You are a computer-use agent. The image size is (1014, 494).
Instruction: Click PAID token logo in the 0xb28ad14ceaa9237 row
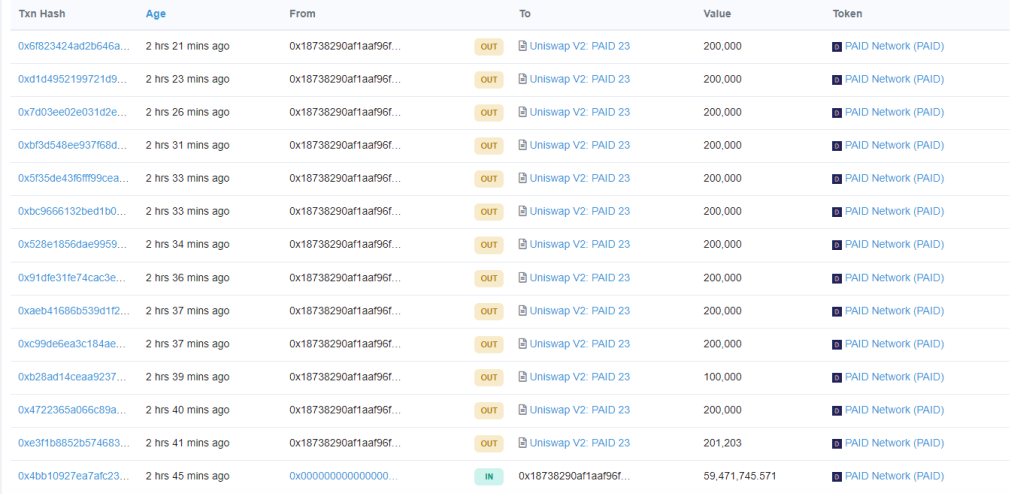(837, 377)
